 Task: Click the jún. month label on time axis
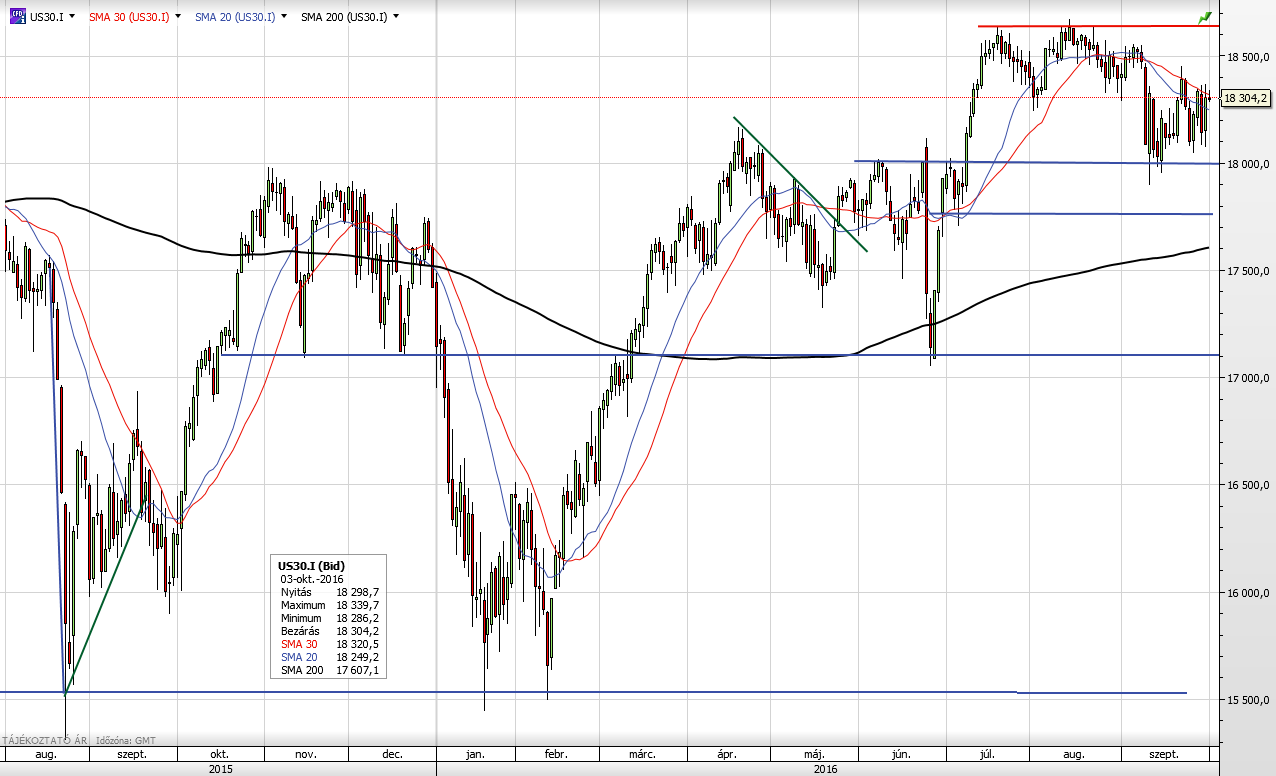pyautogui.click(x=902, y=753)
